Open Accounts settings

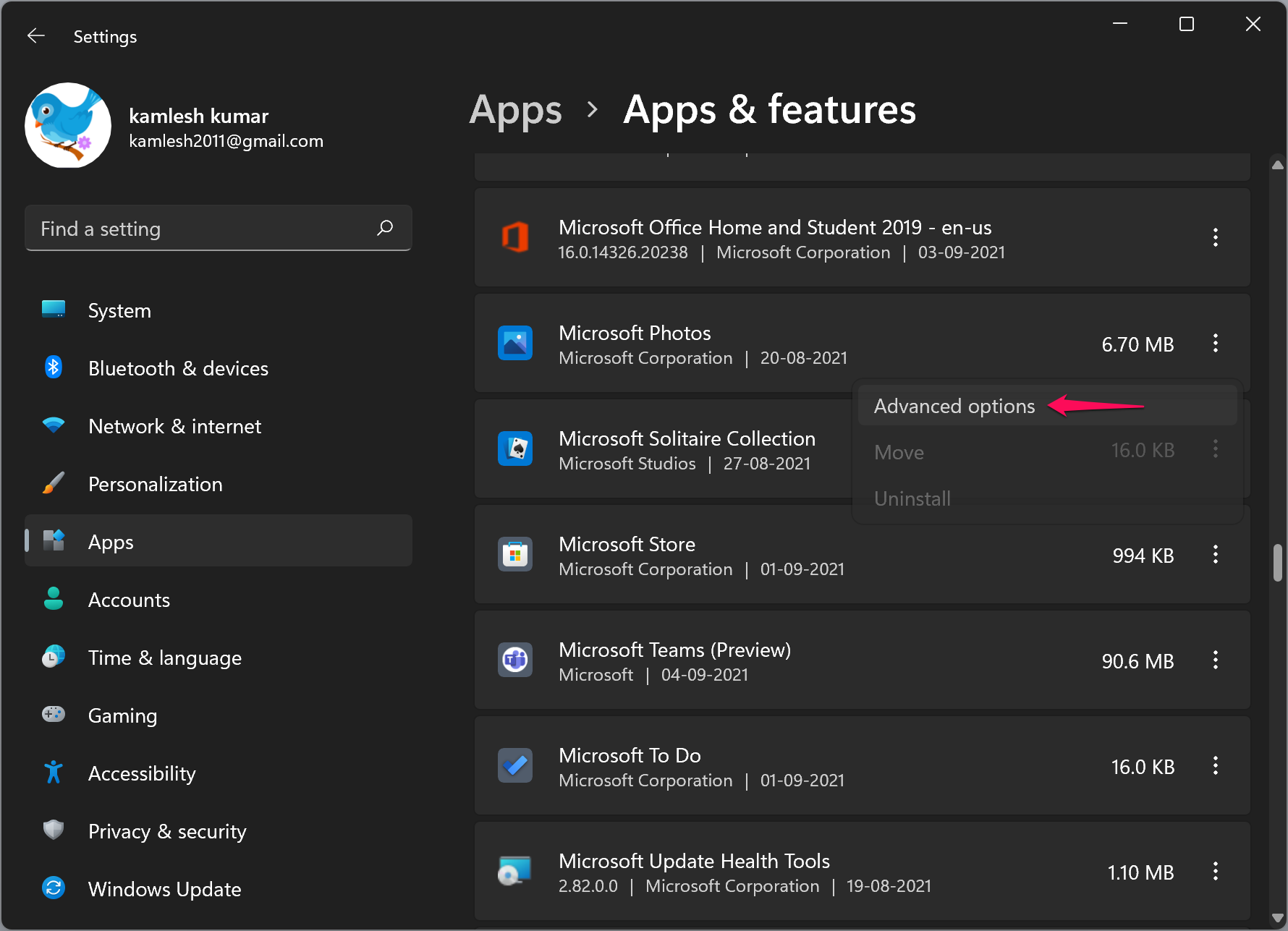[x=219, y=600]
